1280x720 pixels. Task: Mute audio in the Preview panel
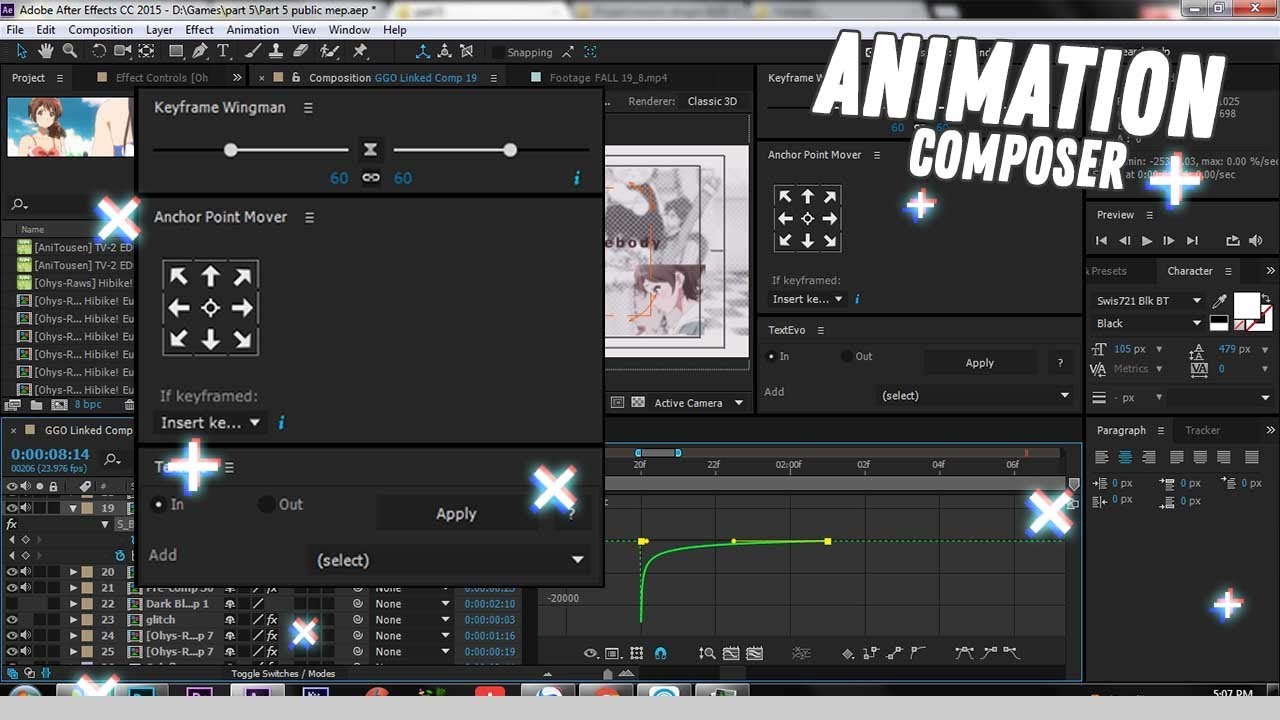click(x=1256, y=240)
